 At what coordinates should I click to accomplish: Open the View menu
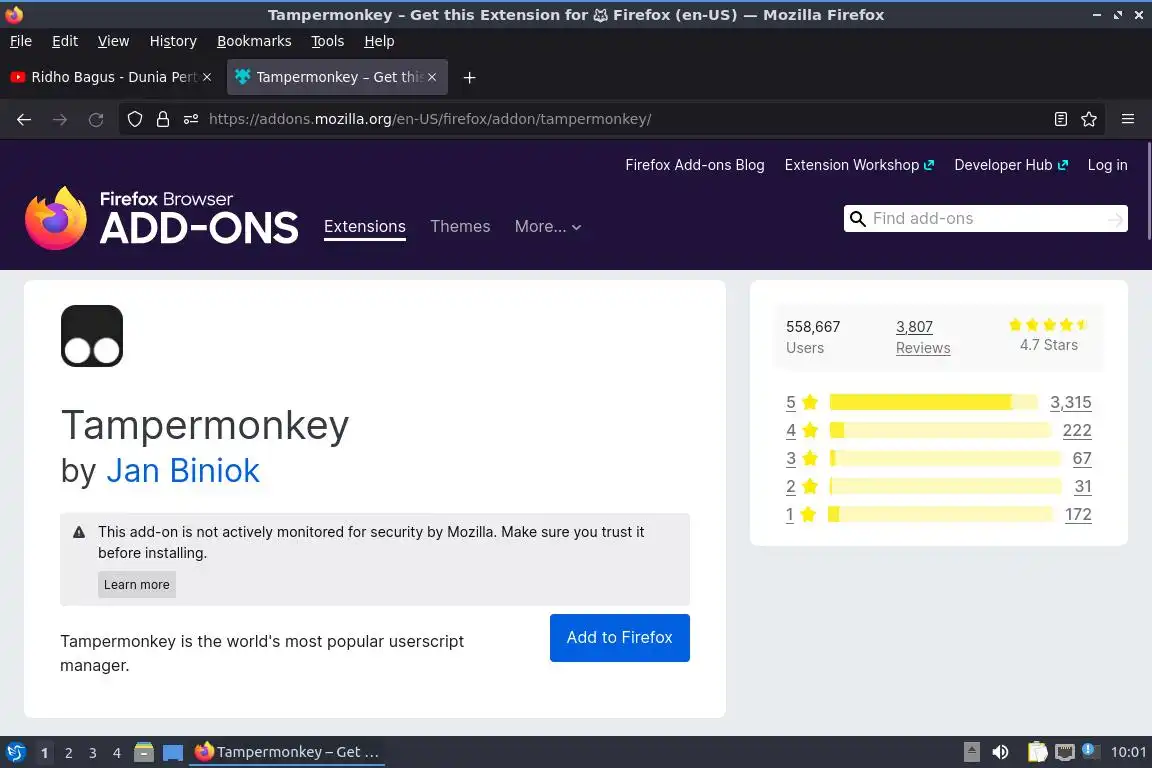113,41
